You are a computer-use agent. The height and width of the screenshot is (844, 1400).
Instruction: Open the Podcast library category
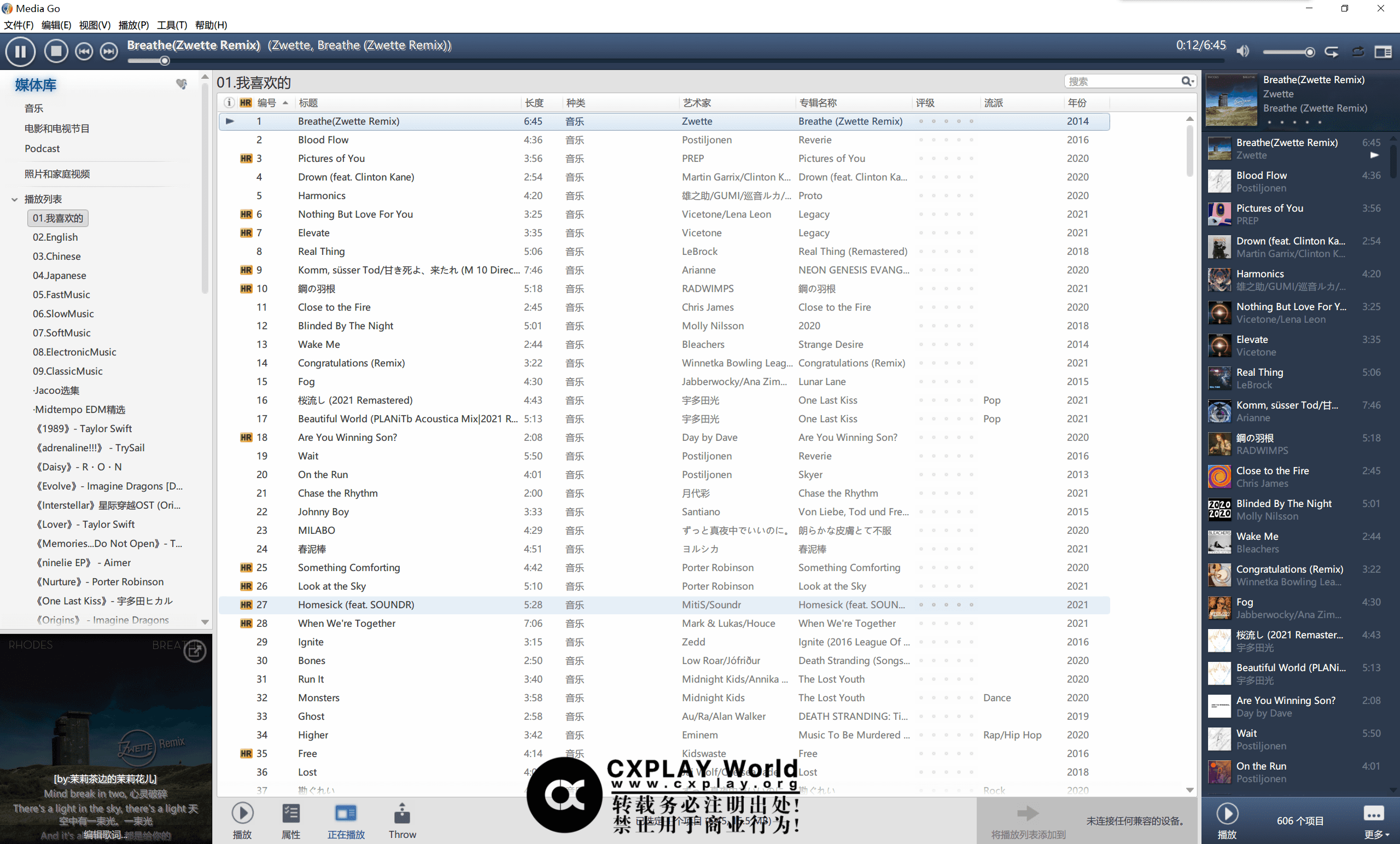[x=42, y=148]
